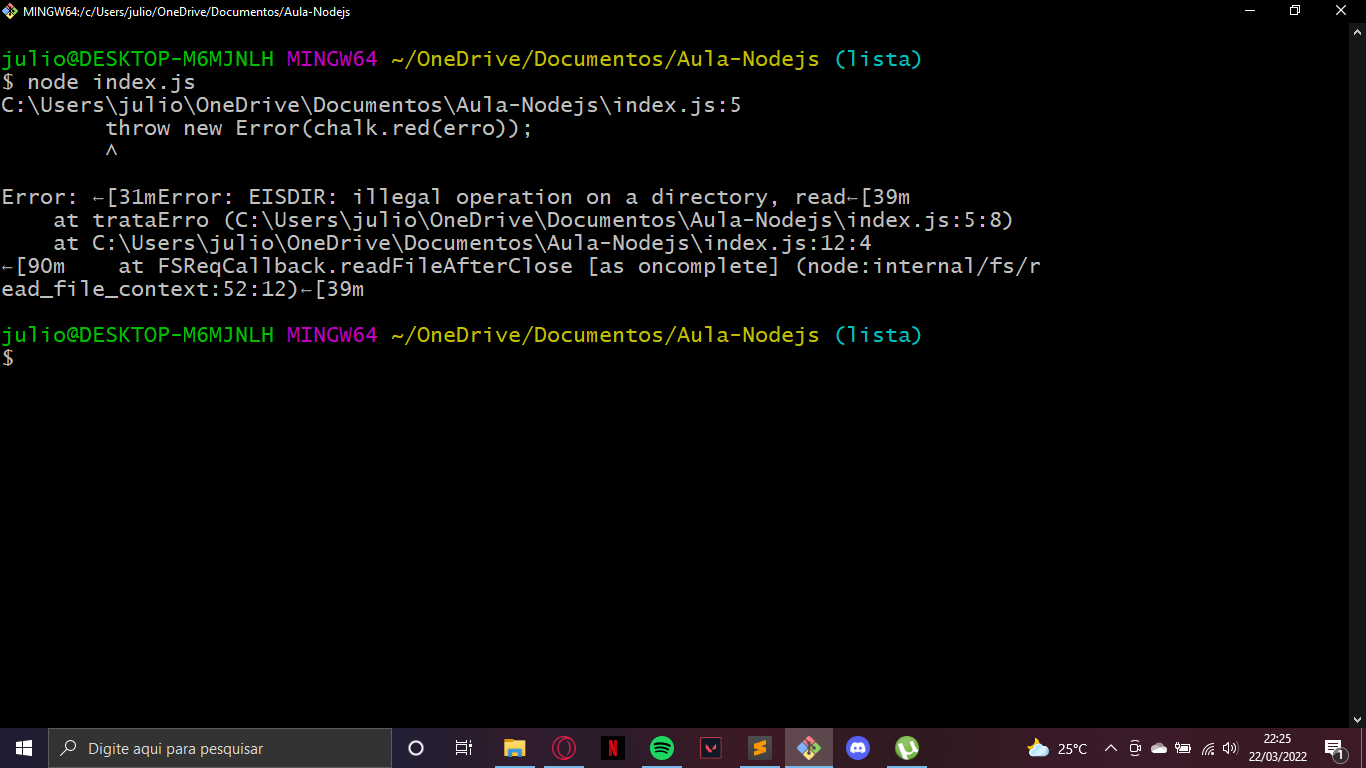Open Task View on taskbar
The image size is (1366, 768).
pyautogui.click(x=464, y=748)
